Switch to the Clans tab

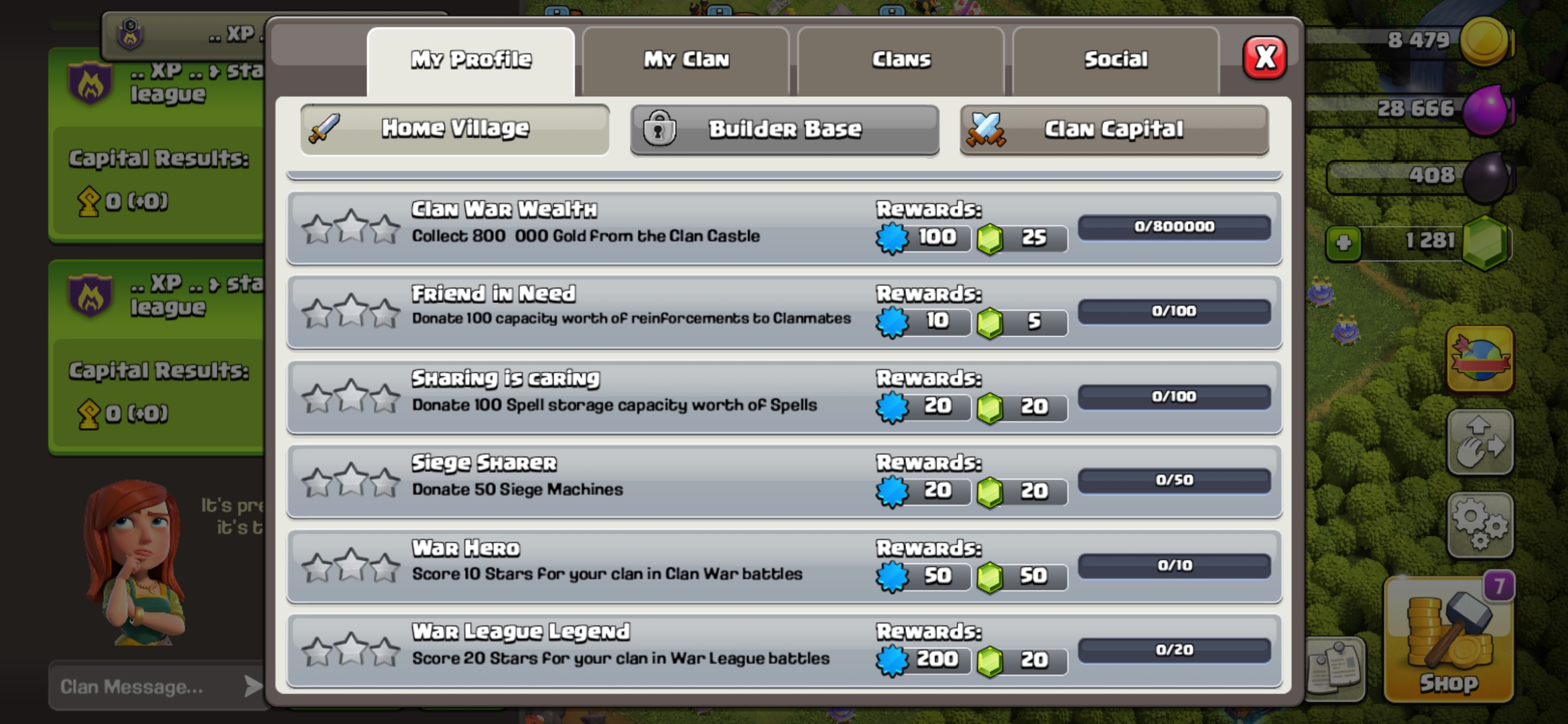click(901, 60)
